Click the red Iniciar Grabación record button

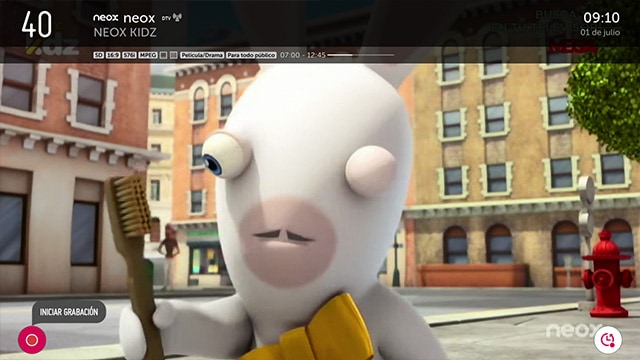coord(32,340)
